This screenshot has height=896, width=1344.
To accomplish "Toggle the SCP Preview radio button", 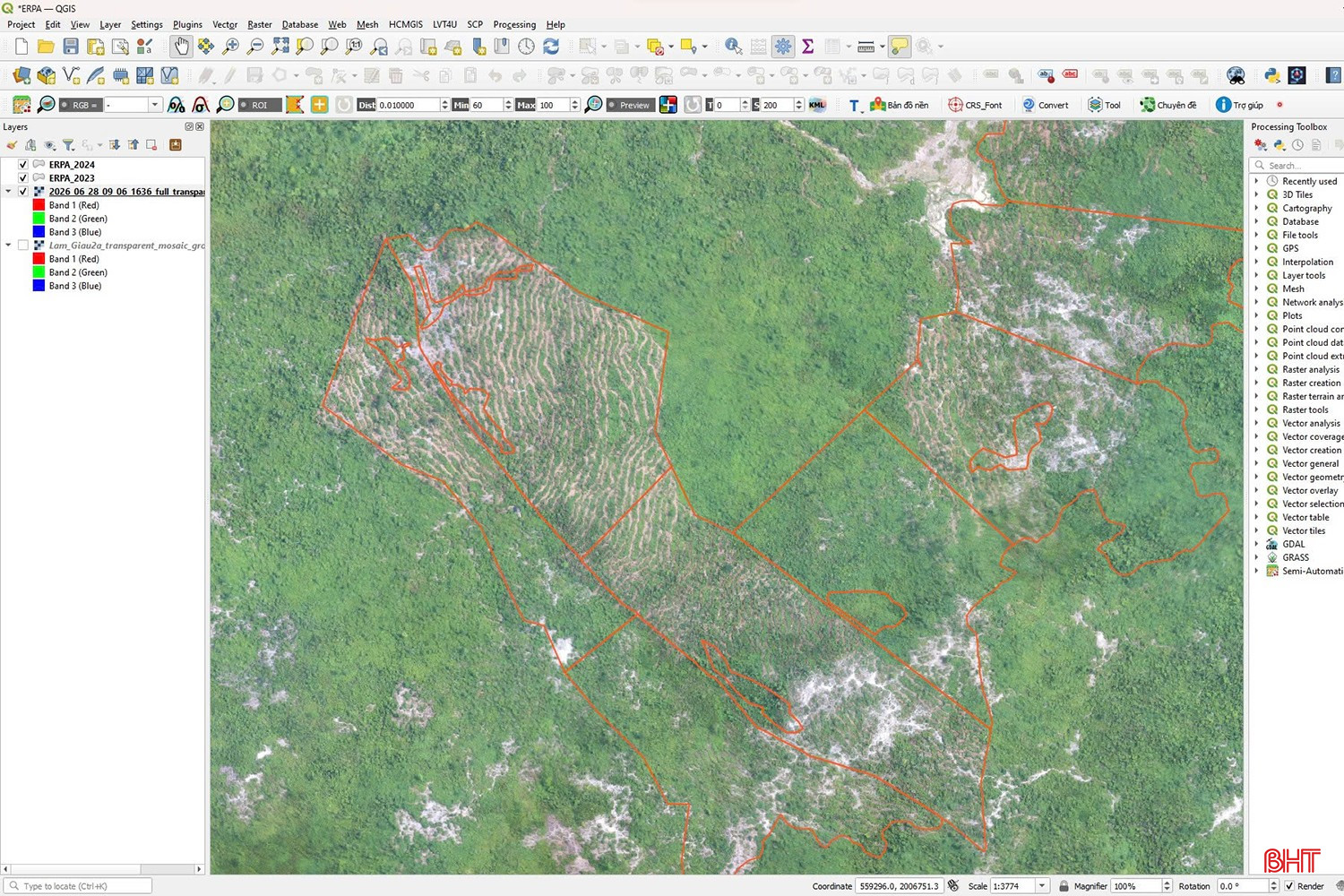I will 612,105.
